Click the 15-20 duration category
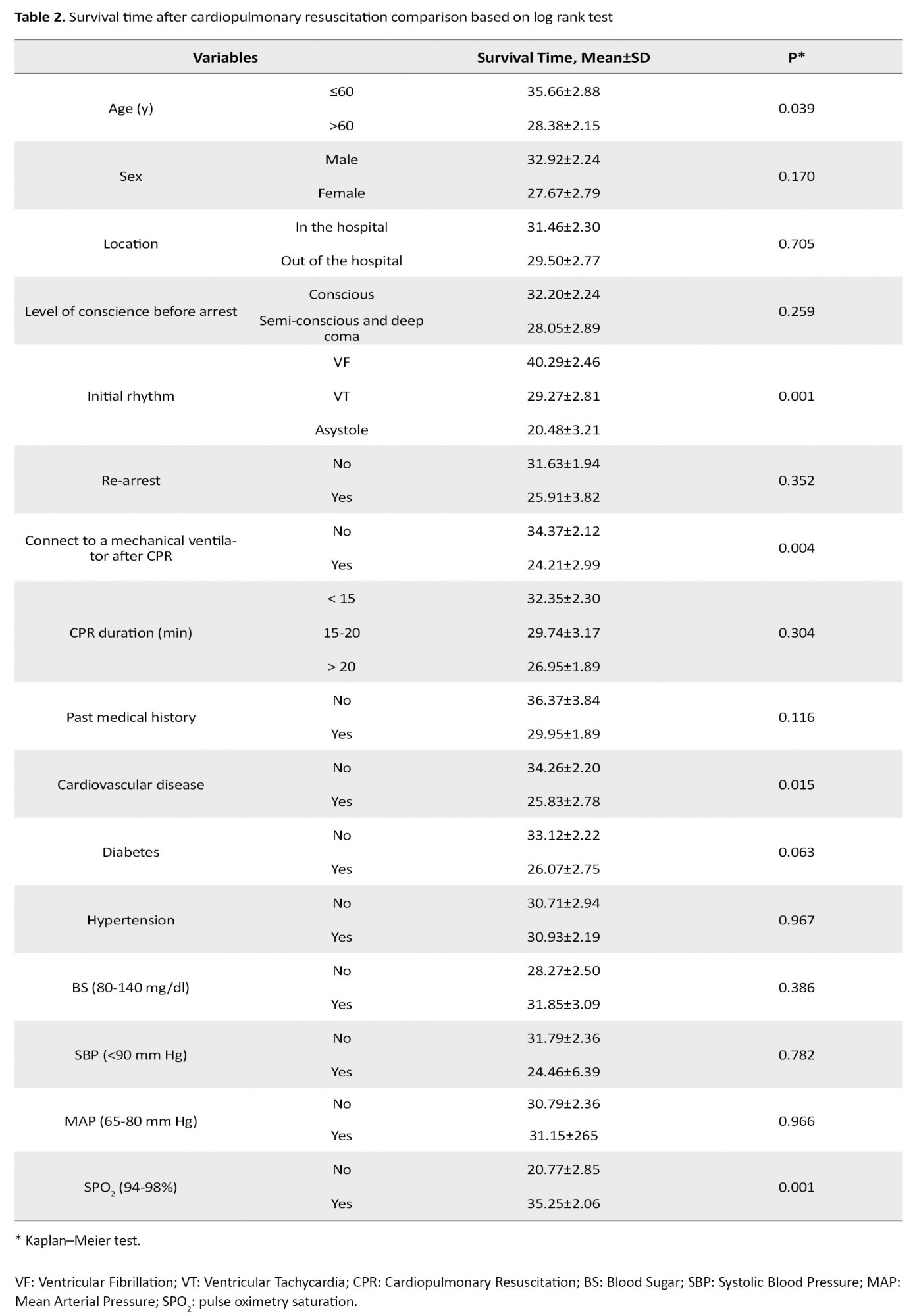The image size is (915, 1316). coord(341,632)
